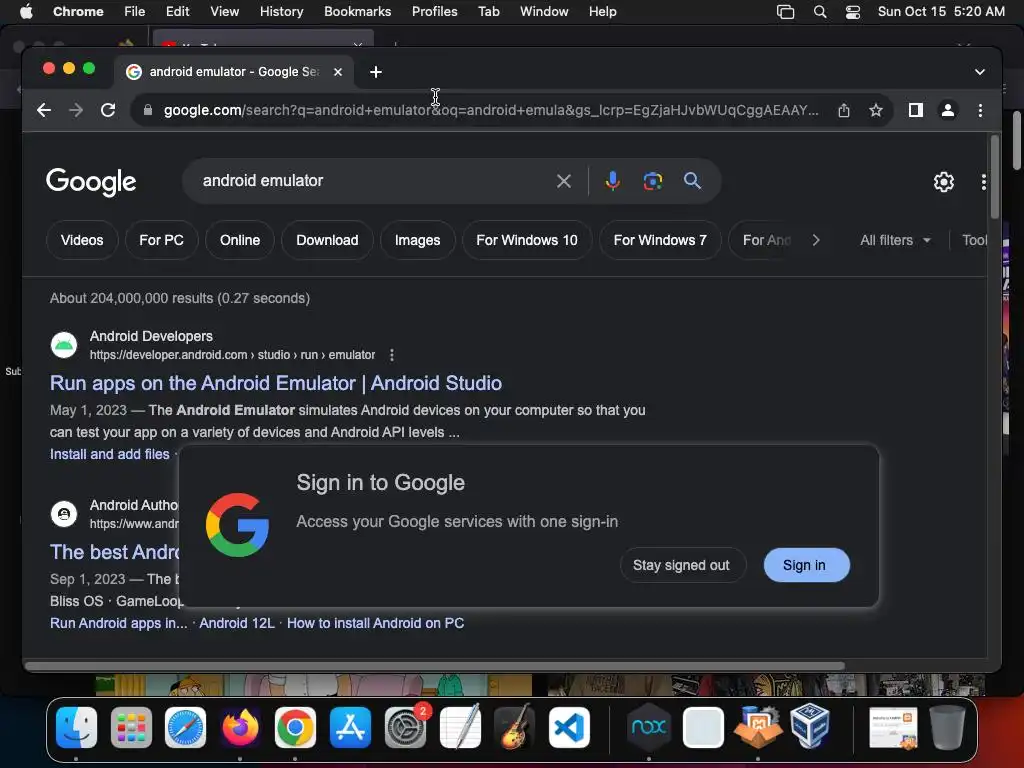Open Spotlight search in menu bar
The image size is (1024, 768).
820,12
